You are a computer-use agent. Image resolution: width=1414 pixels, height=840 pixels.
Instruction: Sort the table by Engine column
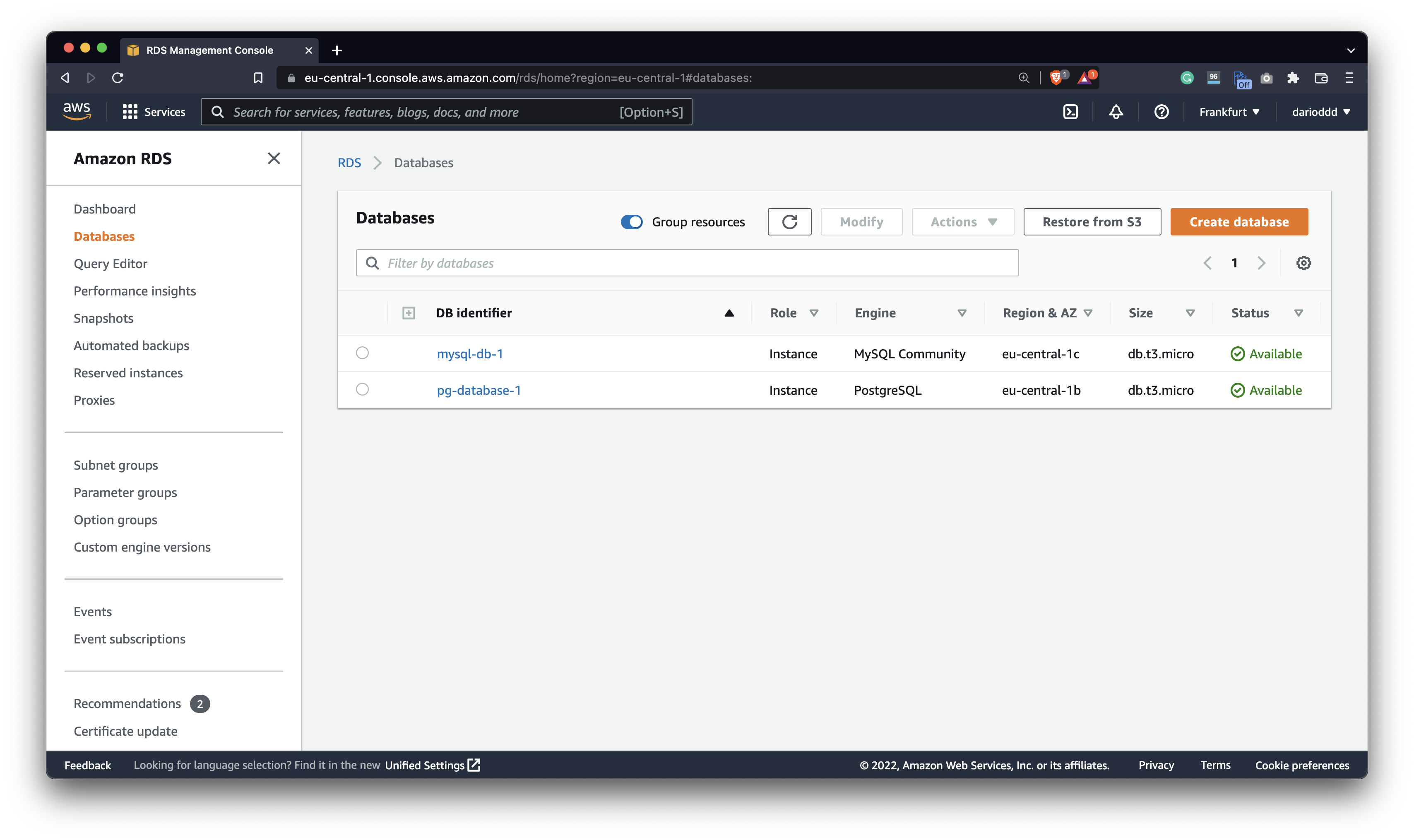tap(962, 313)
